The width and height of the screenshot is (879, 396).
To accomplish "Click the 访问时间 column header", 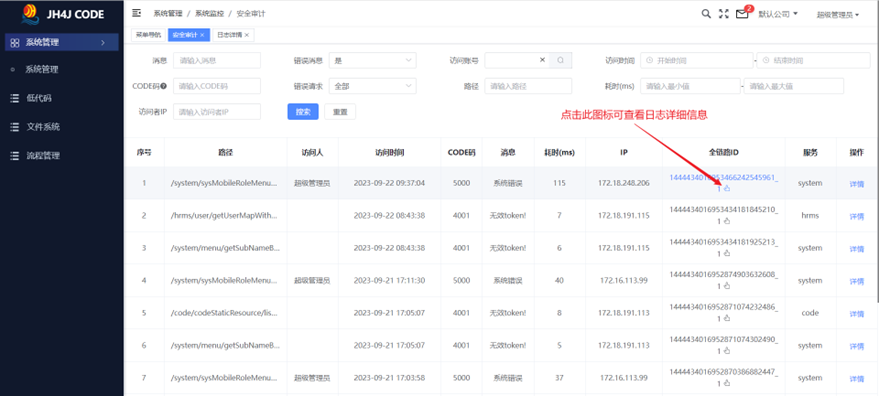I will pos(389,152).
